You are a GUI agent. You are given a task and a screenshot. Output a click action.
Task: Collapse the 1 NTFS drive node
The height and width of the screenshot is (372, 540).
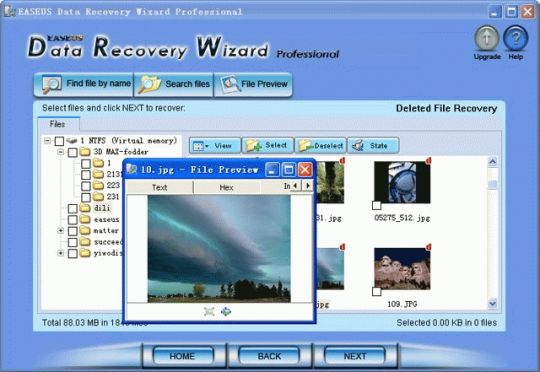click(48, 141)
